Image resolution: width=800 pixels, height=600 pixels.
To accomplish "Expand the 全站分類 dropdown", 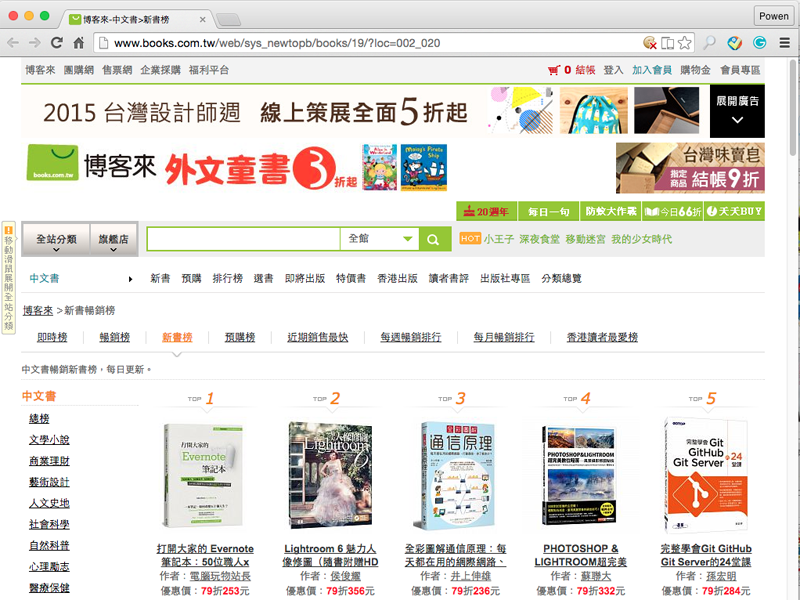I will [x=56, y=240].
